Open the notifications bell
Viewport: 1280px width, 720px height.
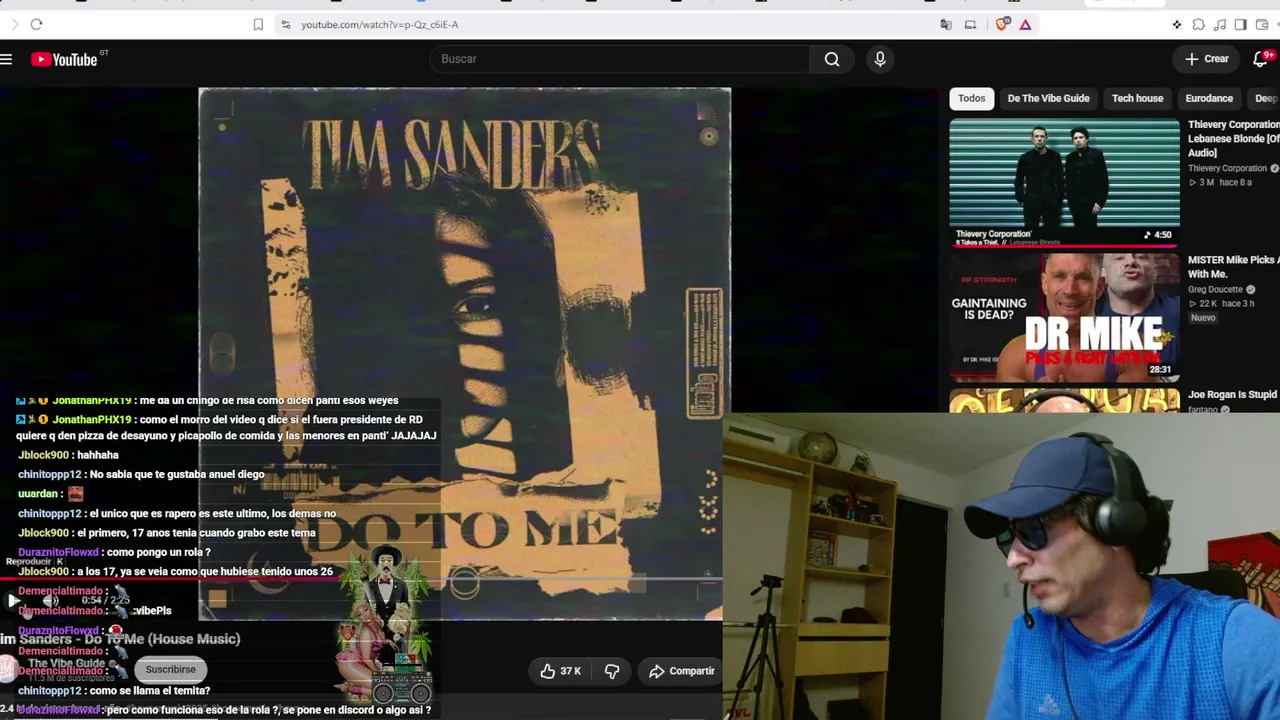point(1261,59)
